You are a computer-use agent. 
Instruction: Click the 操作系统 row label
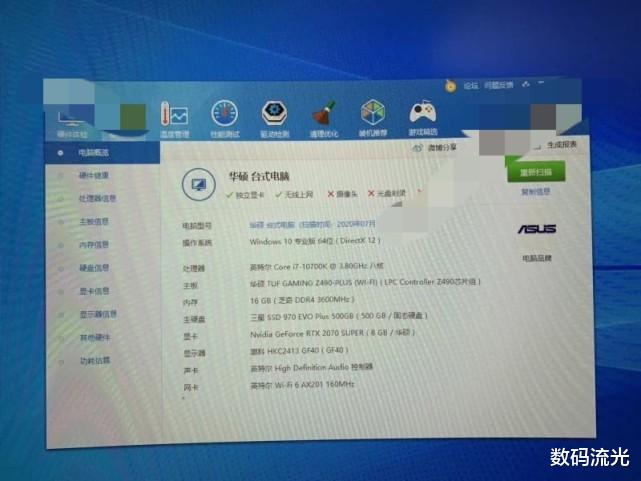click(x=197, y=243)
